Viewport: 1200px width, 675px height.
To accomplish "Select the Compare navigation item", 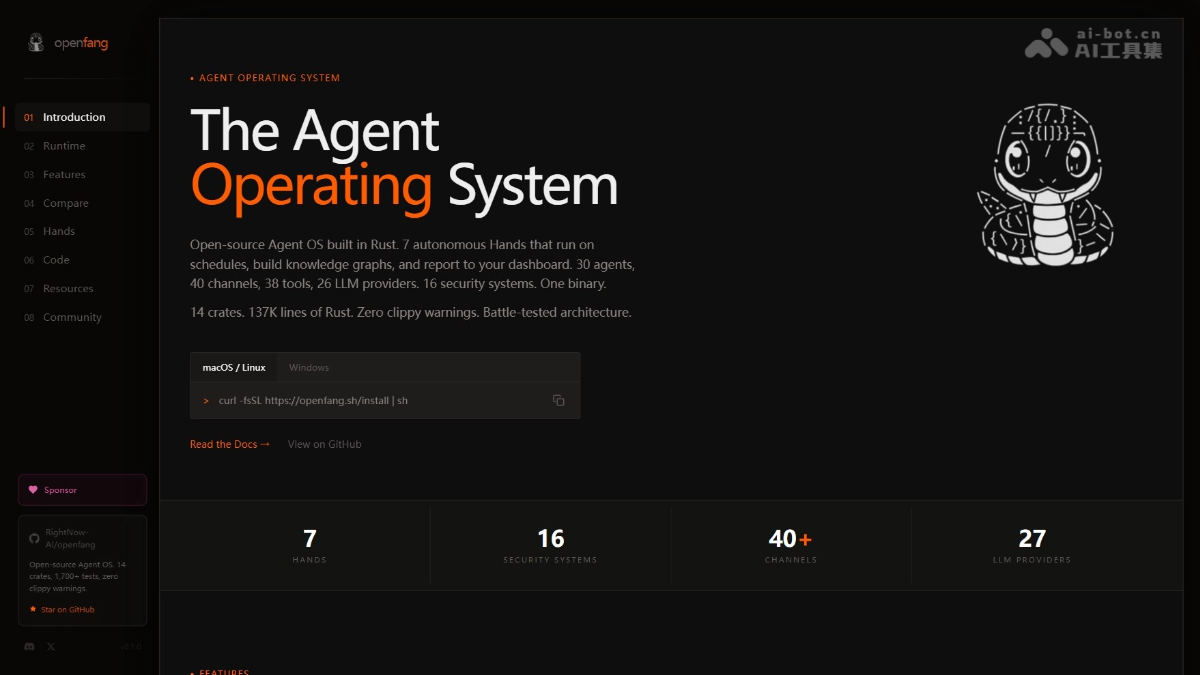I will (x=66, y=203).
